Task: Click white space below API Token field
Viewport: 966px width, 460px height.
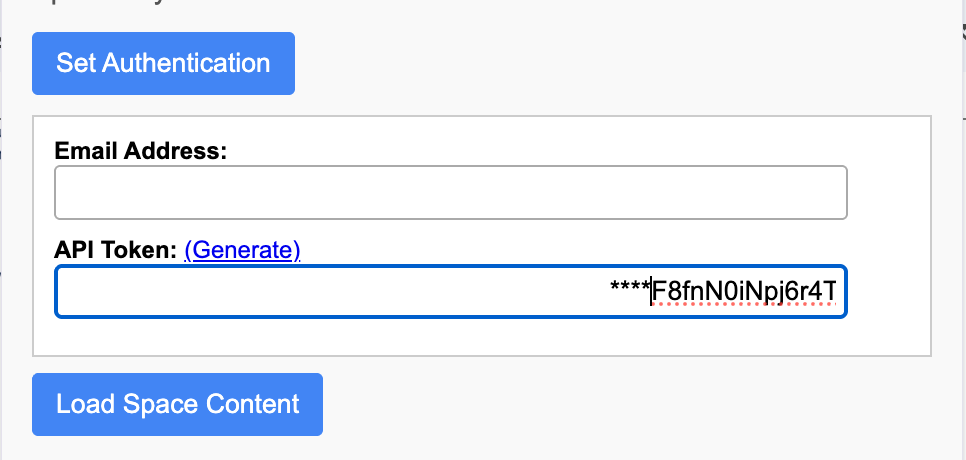Action: click(x=450, y=338)
